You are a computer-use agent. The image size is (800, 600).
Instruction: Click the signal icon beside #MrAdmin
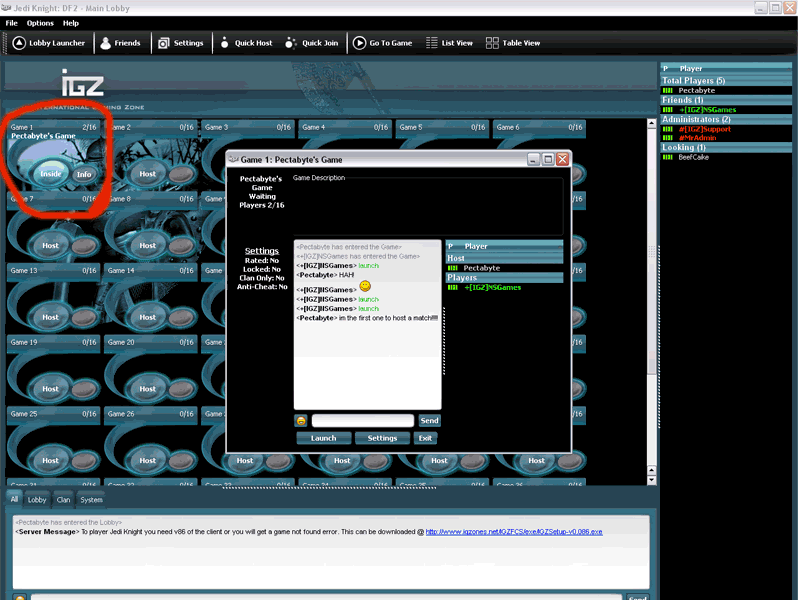pyautogui.click(x=667, y=138)
